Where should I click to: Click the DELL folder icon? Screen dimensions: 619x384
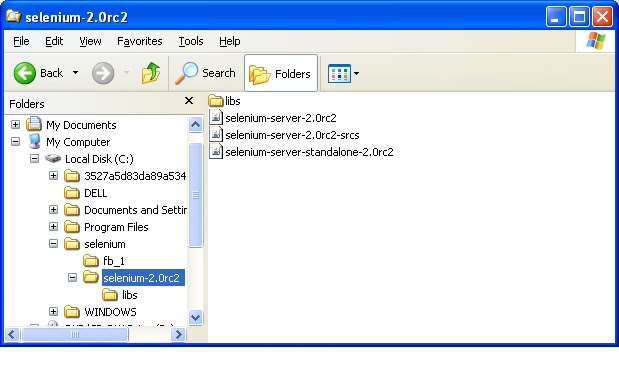[72, 193]
